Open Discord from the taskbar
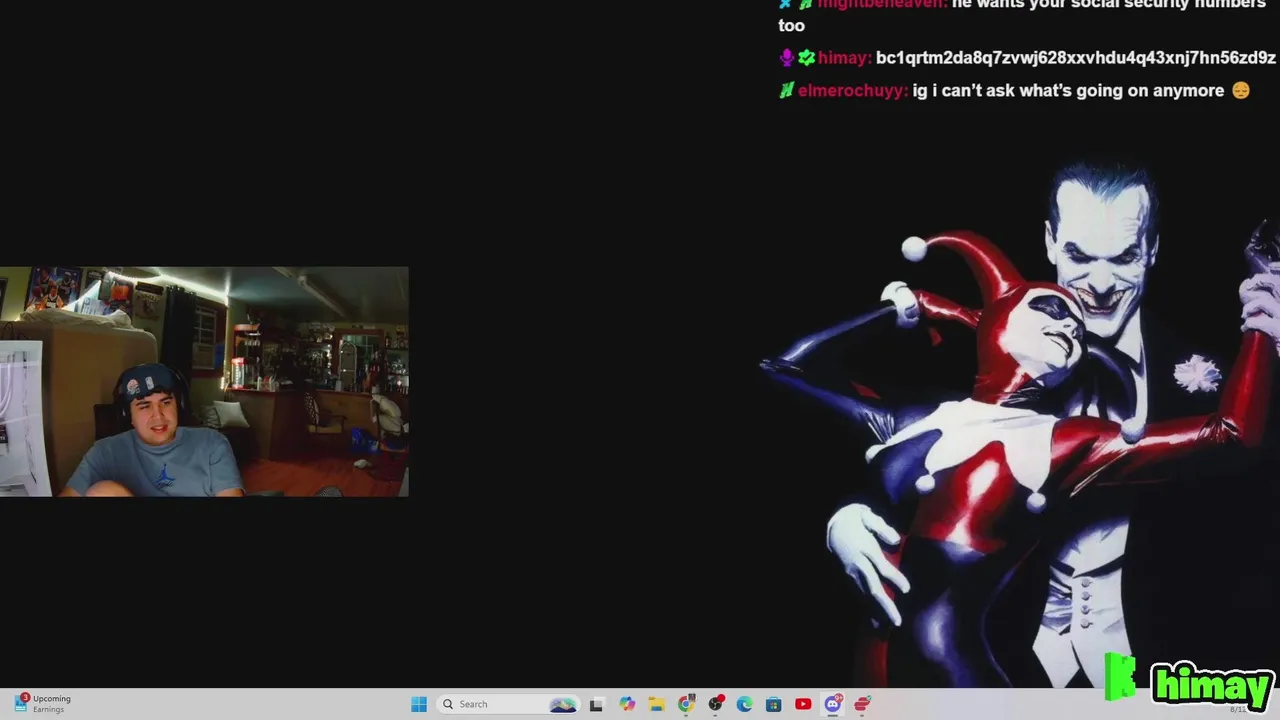1280x720 pixels. [x=832, y=704]
